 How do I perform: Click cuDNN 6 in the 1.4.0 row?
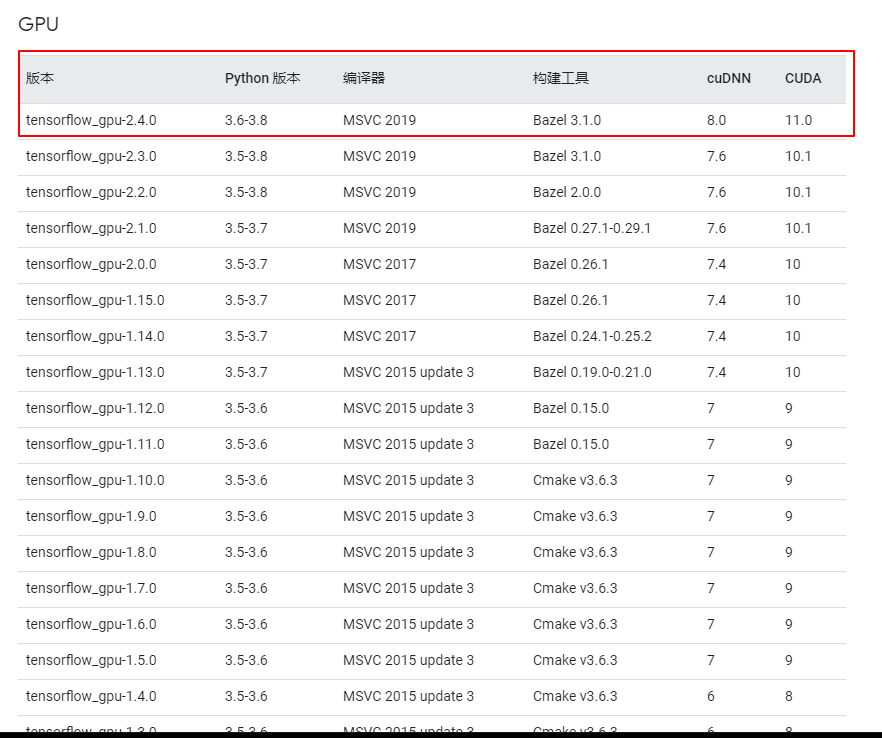tap(711, 696)
